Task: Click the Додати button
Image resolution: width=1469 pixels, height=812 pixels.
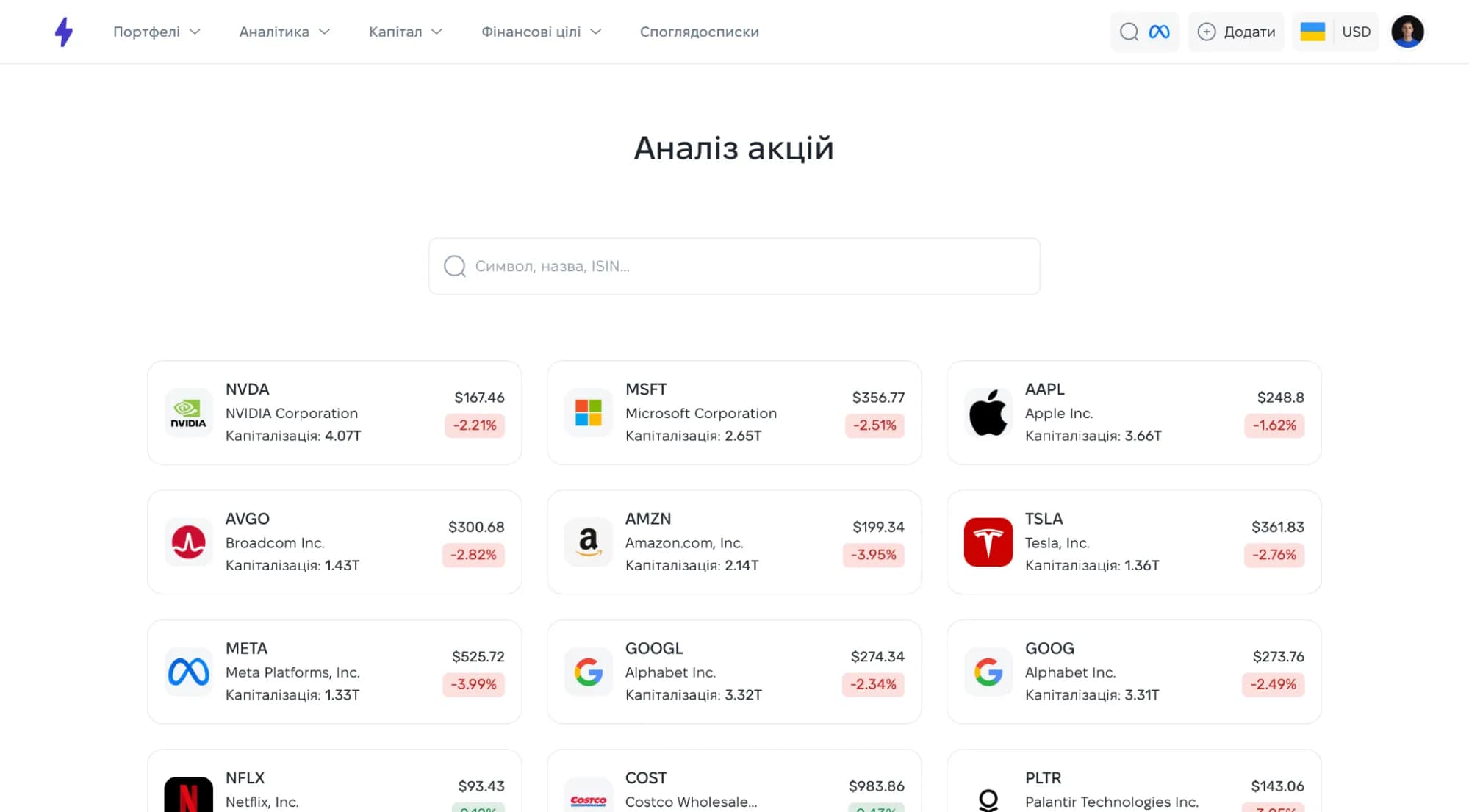Action: click(1236, 32)
